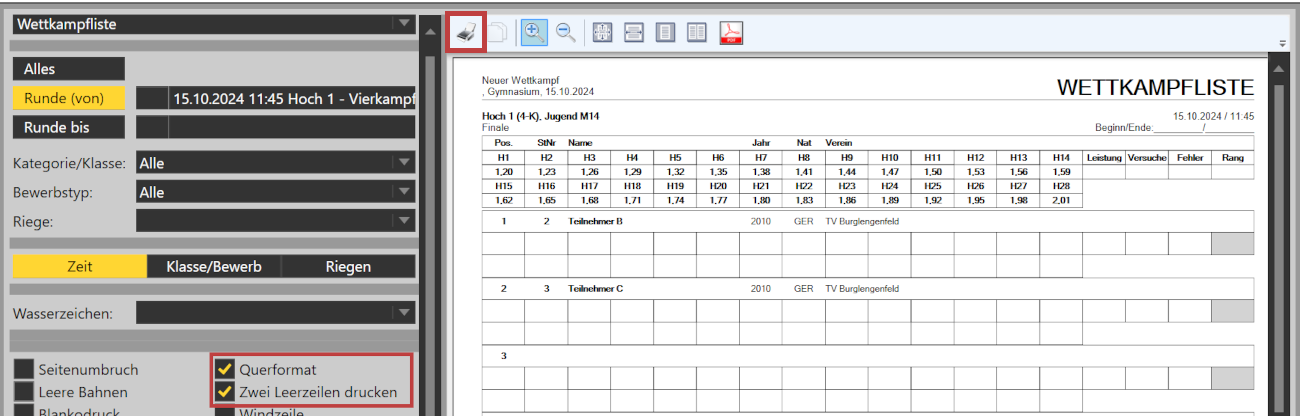Image resolution: width=1300 pixels, height=416 pixels.
Task: Uncheck the Querformat option
Action: [224, 369]
